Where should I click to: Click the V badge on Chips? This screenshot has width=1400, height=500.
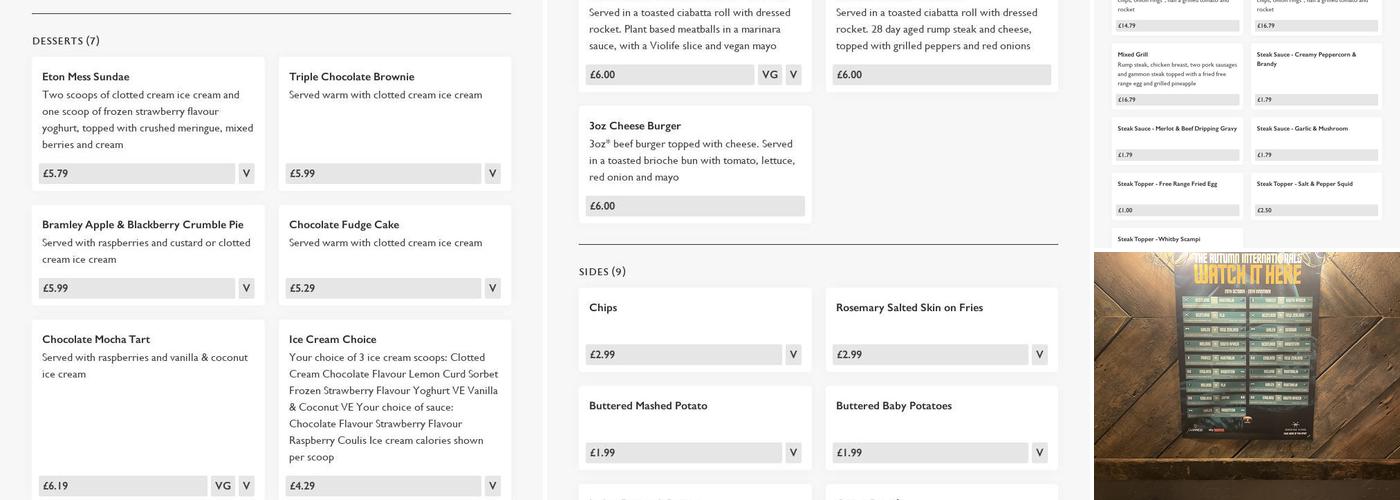click(793, 355)
